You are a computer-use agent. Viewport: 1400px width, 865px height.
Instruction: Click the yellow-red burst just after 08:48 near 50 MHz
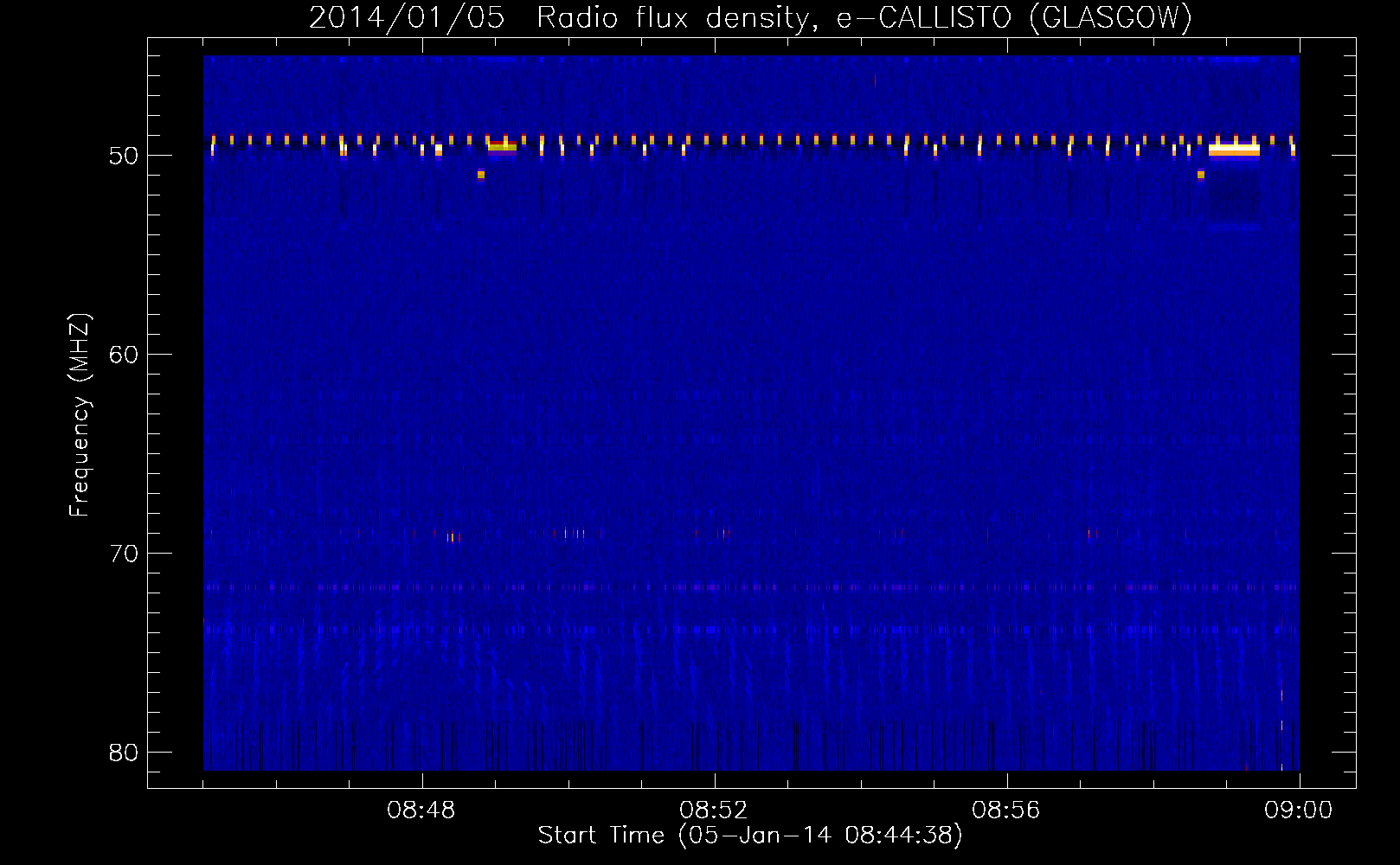pos(502,147)
